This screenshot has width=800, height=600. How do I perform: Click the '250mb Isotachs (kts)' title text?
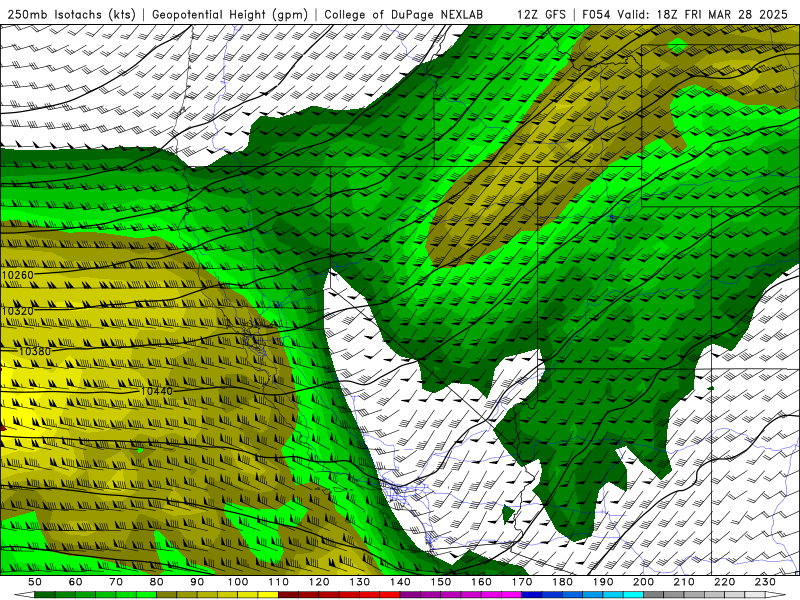pyautogui.click(x=72, y=14)
